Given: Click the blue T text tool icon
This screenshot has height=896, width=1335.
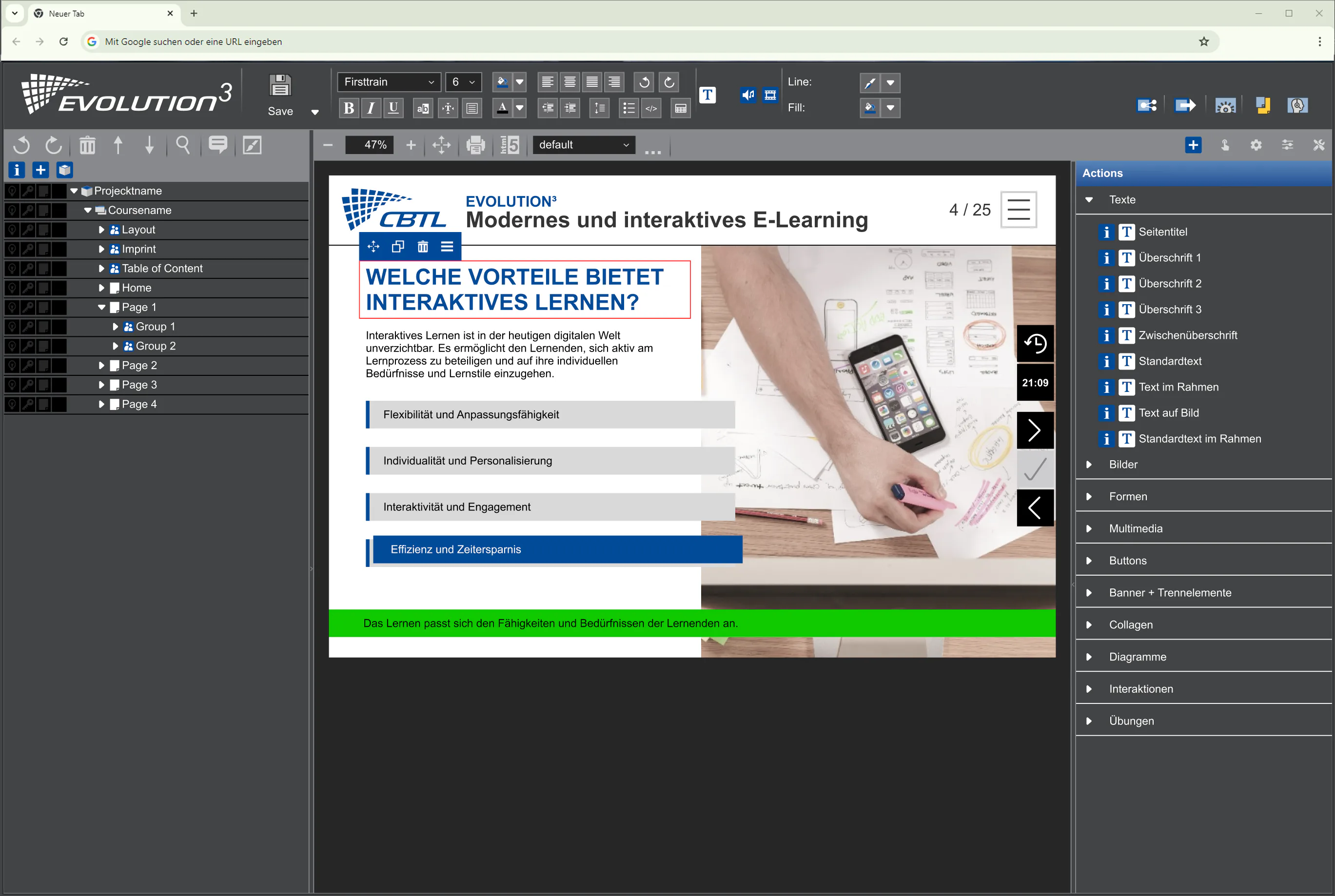Looking at the screenshot, I should 707,95.
